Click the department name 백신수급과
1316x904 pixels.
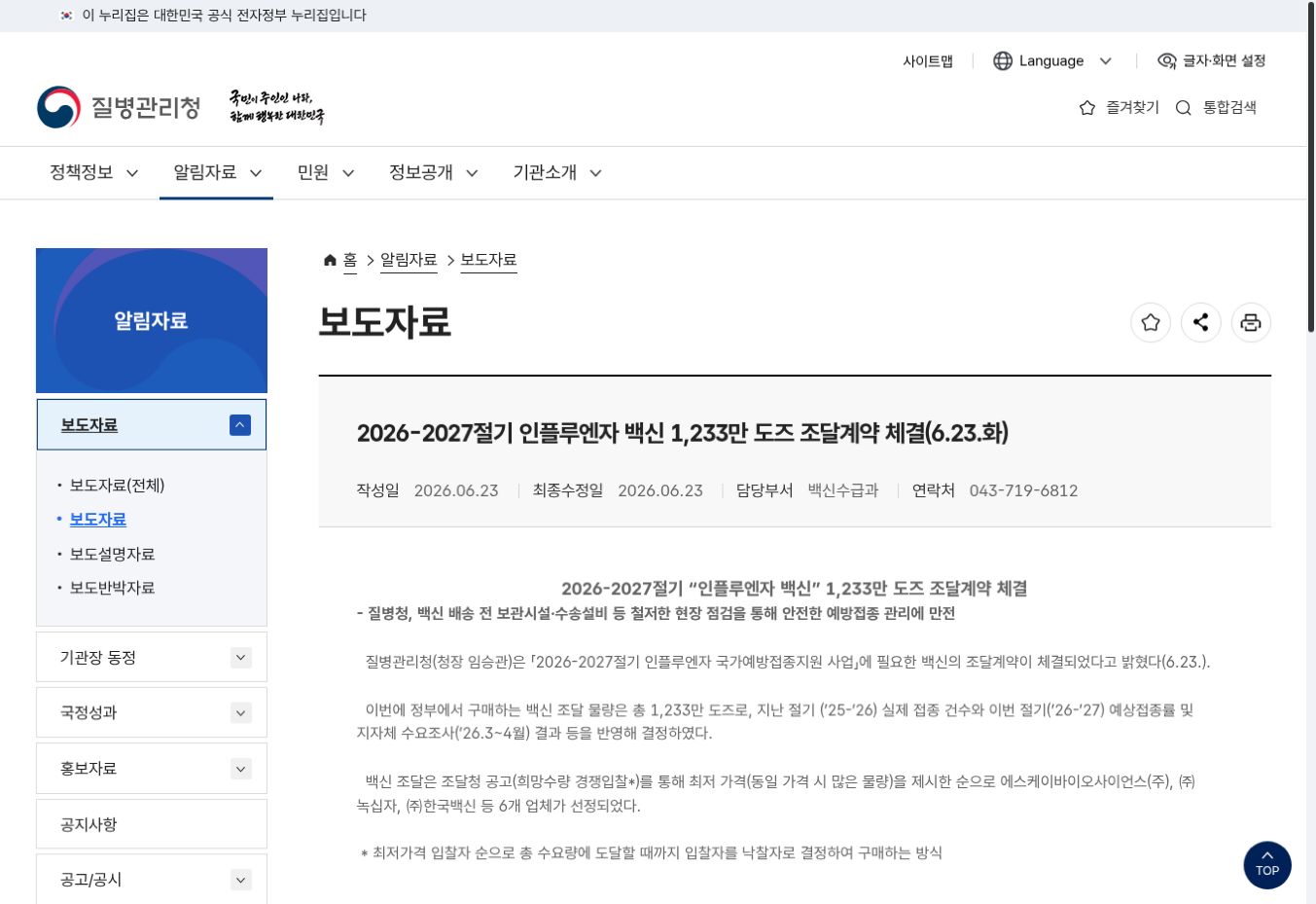tap(843, 490)
